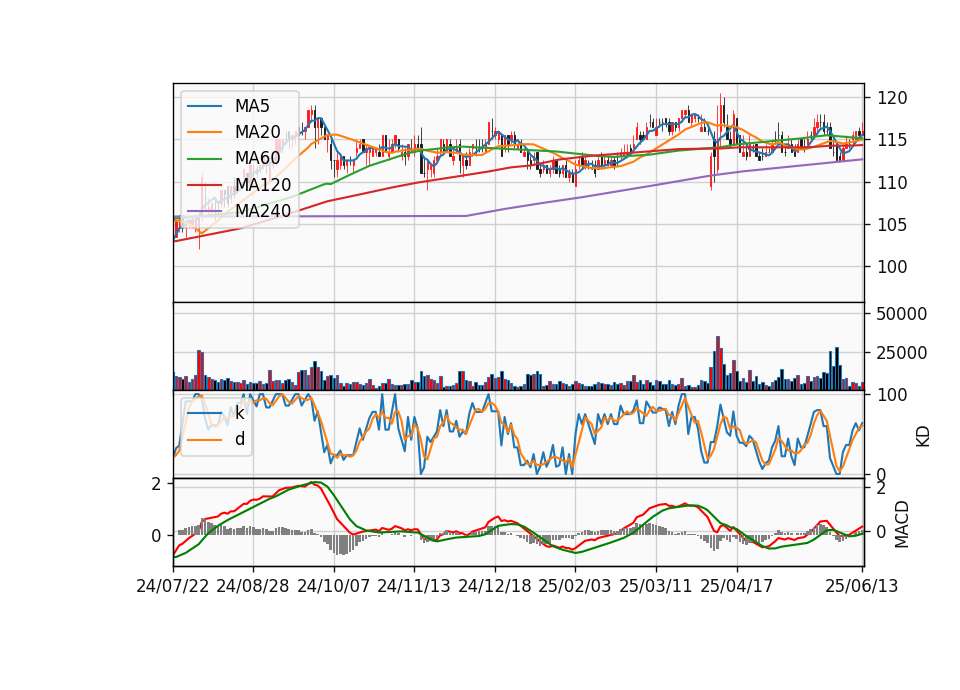Screen dimensions: 960x690
Task: Click the 120 price axis label
Action: coord(892,98)
